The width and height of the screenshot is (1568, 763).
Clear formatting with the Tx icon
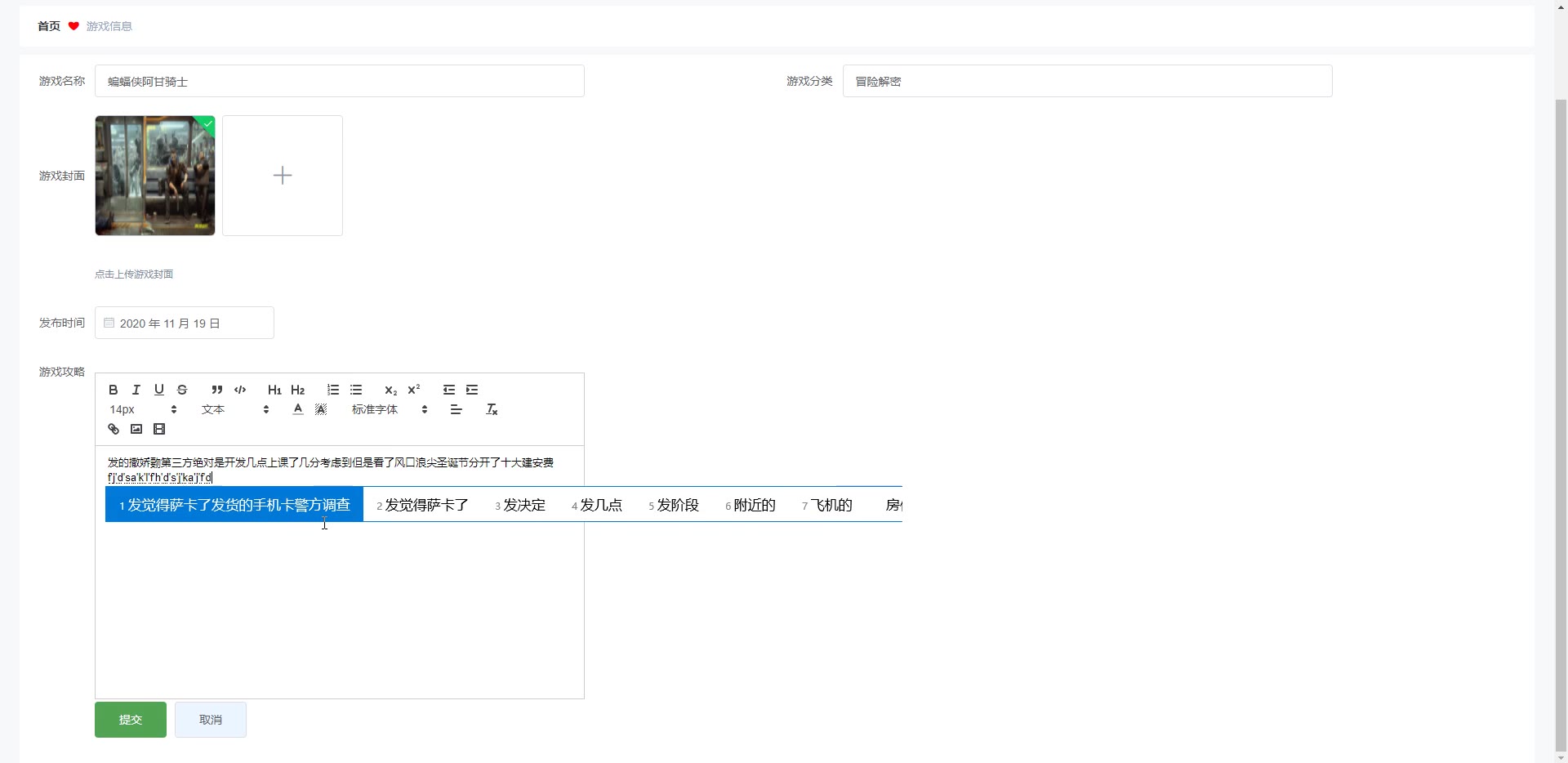pos(492,409)
